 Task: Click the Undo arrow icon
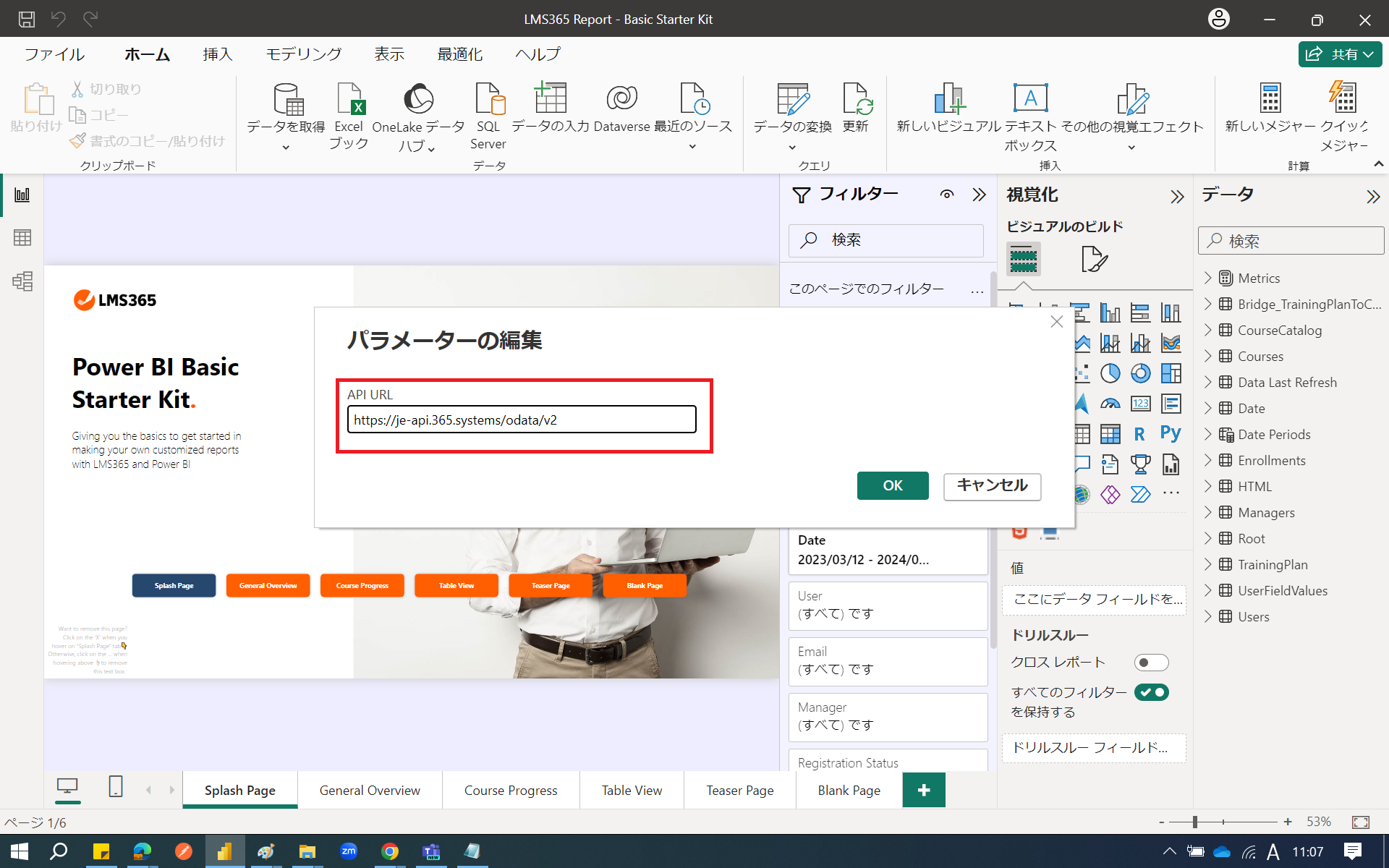coord(59,20)
